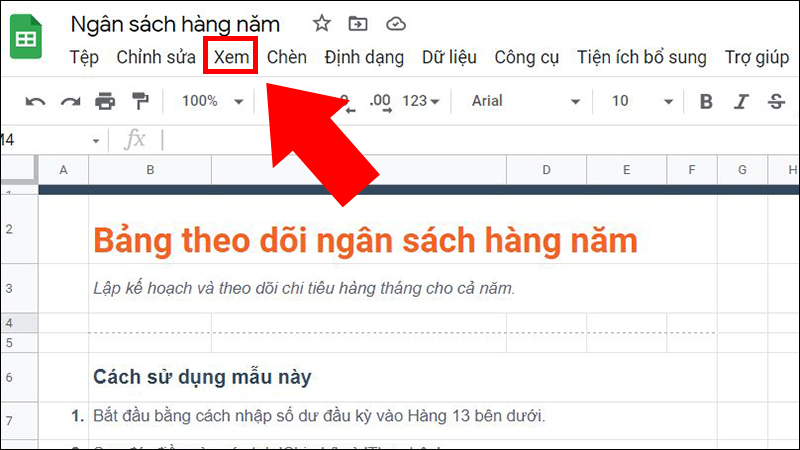Increase decimal places with .00 button
The height and width of the screenshot is (450, 800).
point(381,102)
